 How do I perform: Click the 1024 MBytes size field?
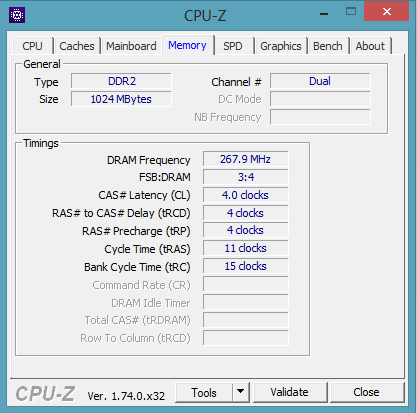(x=121, y=99)
